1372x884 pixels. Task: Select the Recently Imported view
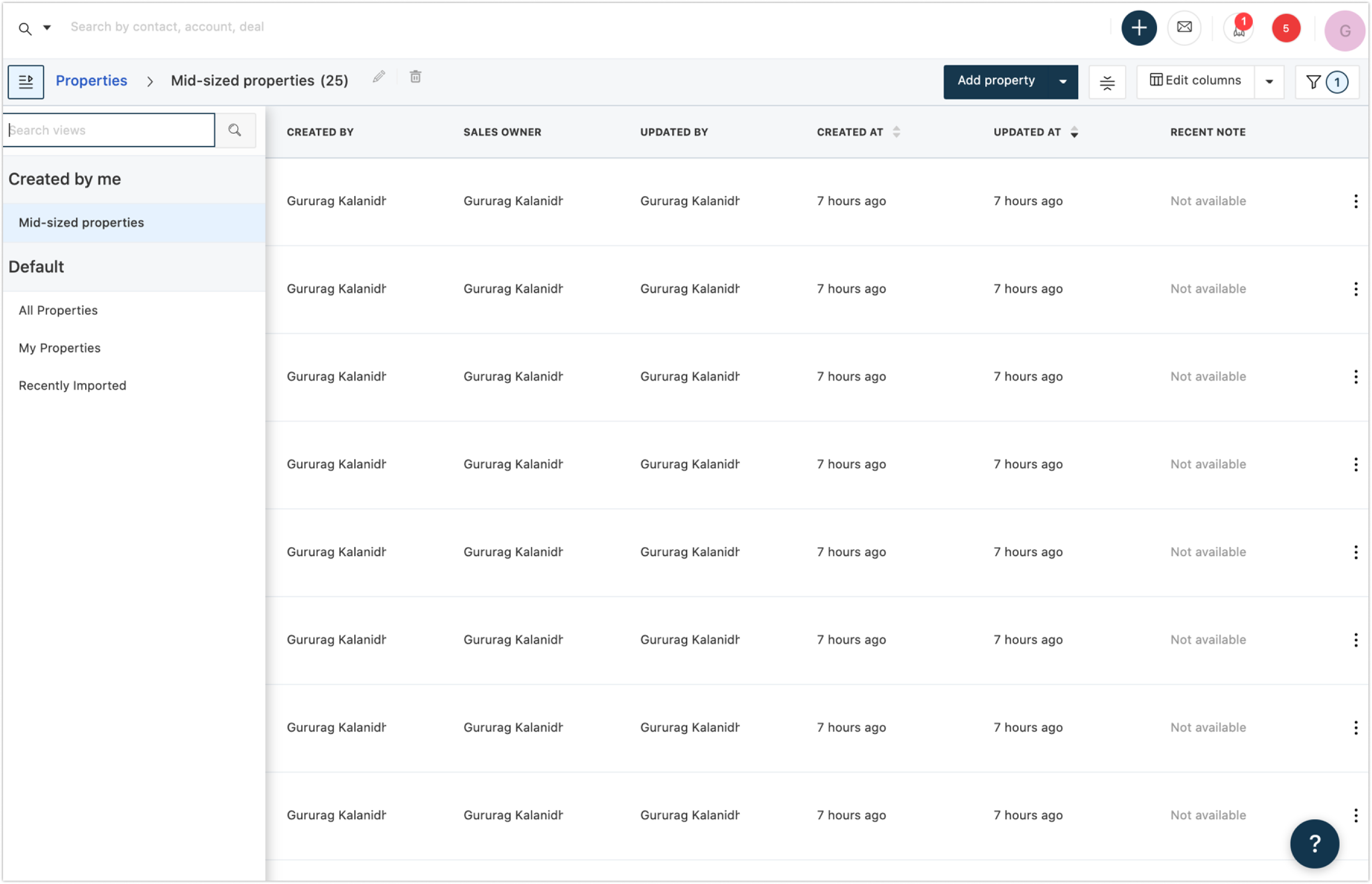click(x=72, y=385)
